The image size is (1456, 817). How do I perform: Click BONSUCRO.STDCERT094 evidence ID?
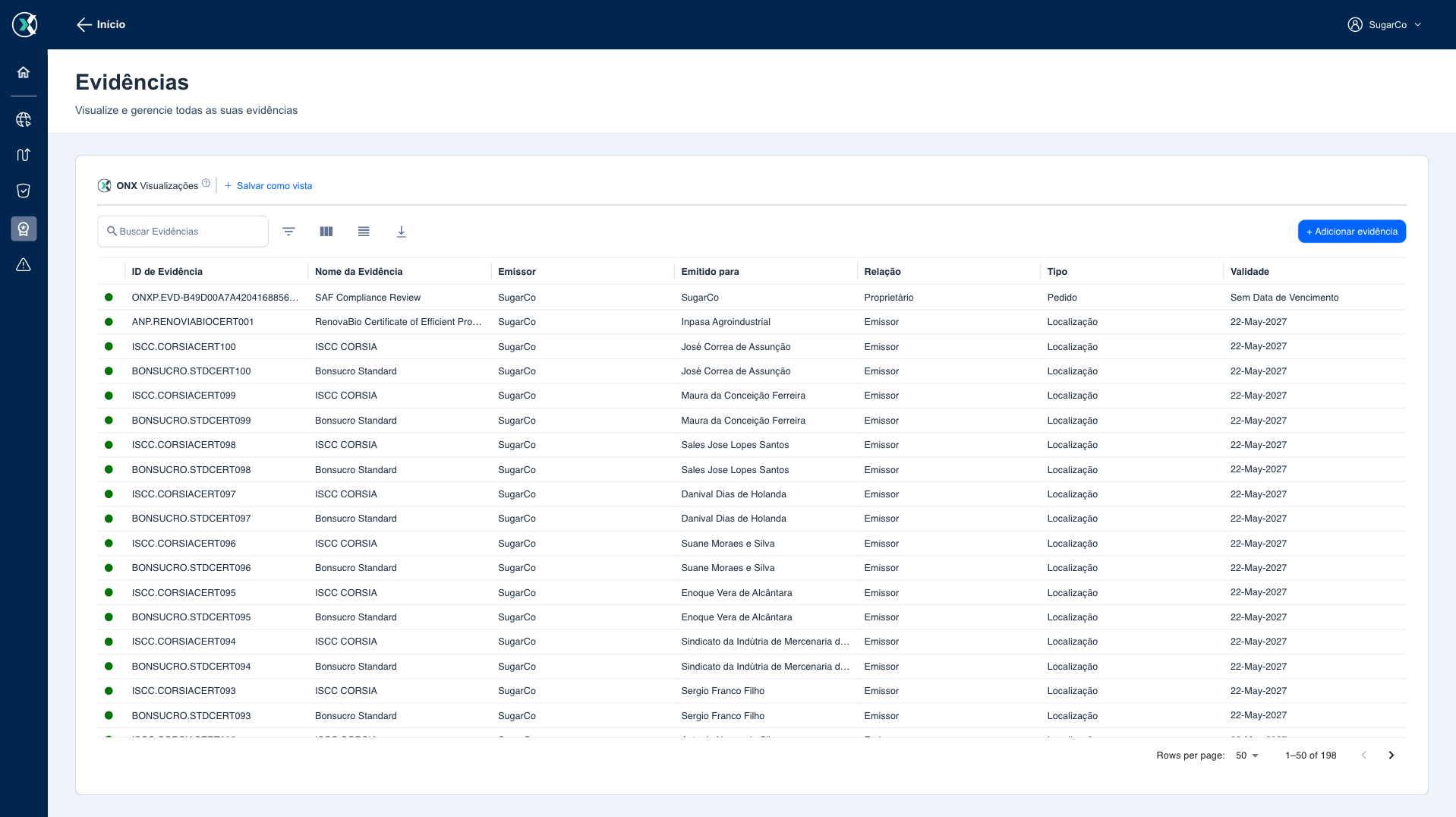(191, 667)
